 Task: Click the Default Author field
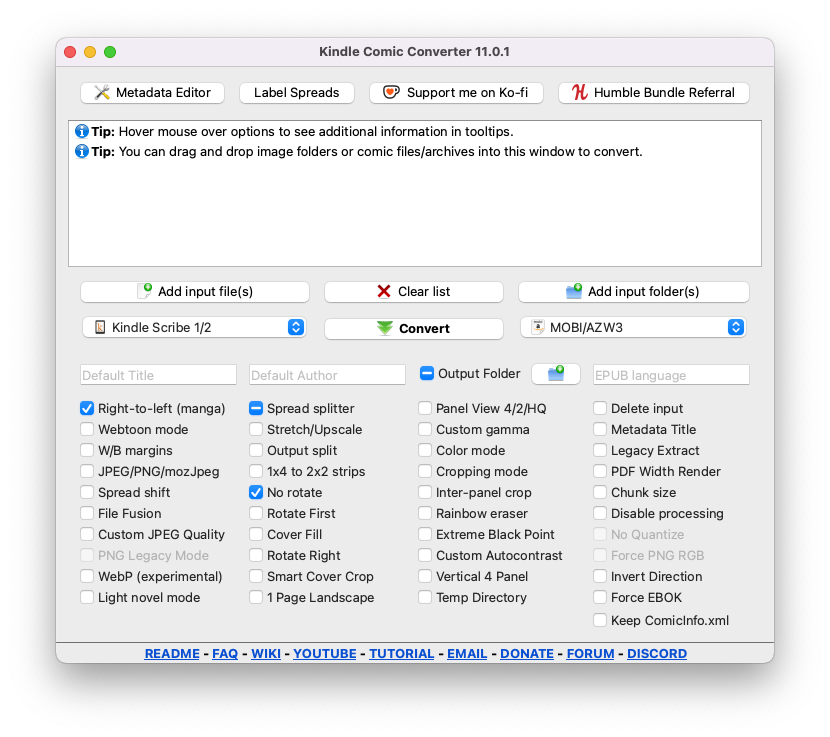(x=327, y=375)
